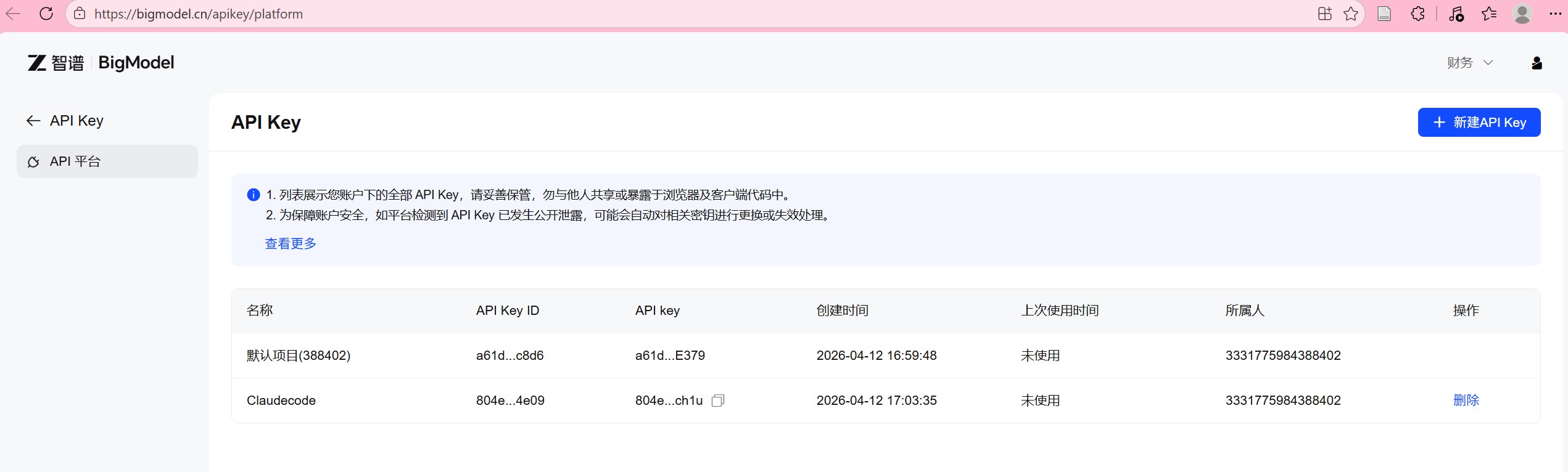Click the API Key page heading
Viewport: 1568px width, 472px height.
(266, 122)
